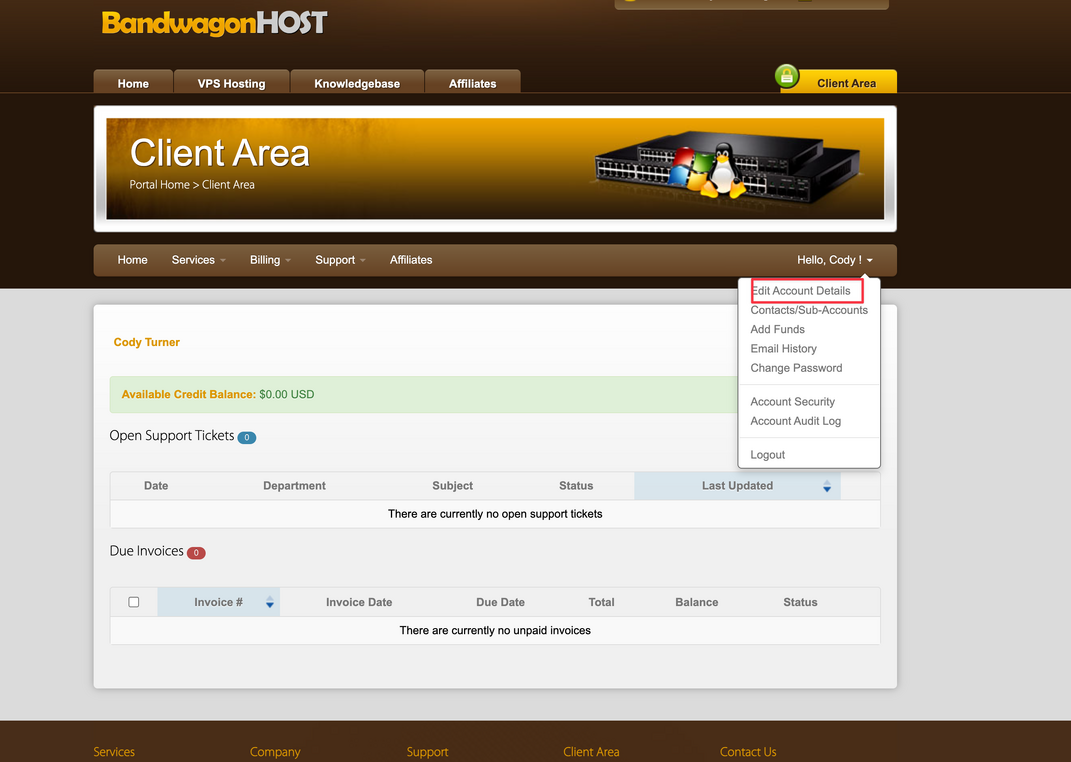1071x762 pixels.
Task: Click the BandwagonHOST logo
Action: click(214, 22)
